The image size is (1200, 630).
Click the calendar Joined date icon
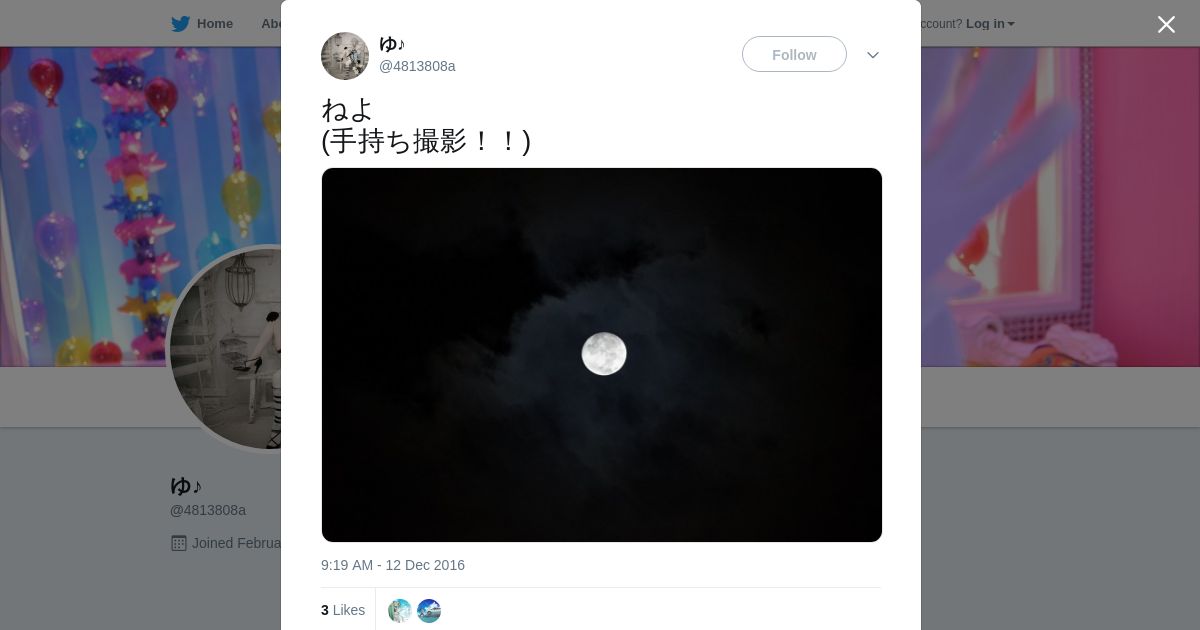[x=179, y=543]
